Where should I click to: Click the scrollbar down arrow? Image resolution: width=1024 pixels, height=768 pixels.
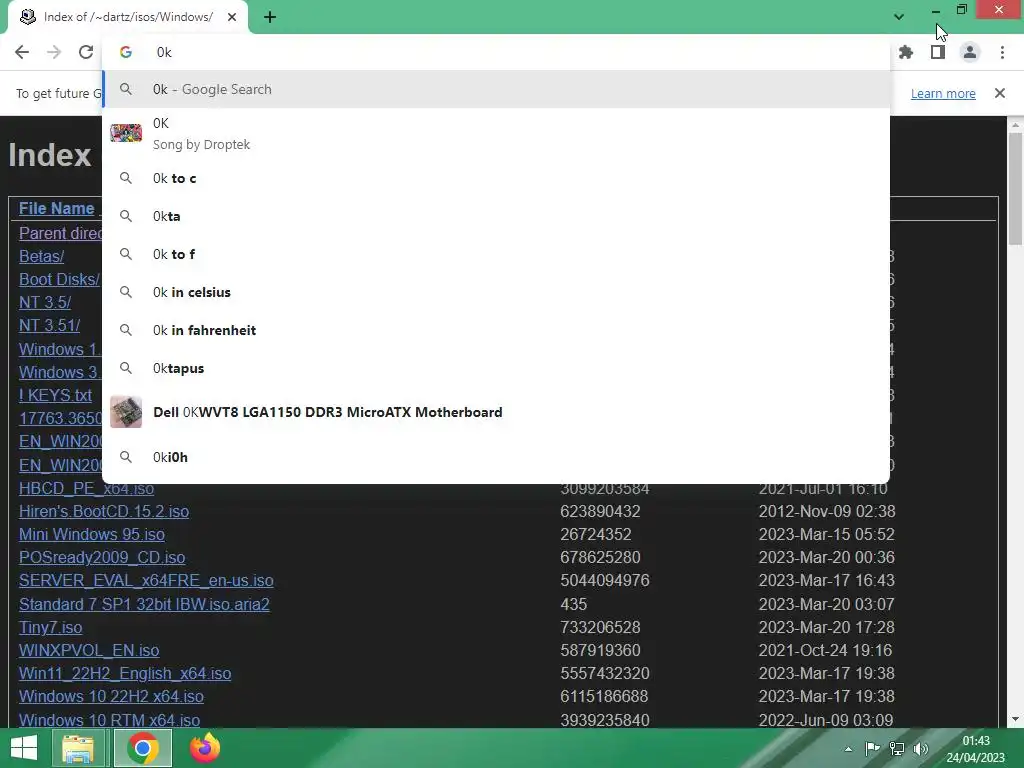click(1015, 719)
